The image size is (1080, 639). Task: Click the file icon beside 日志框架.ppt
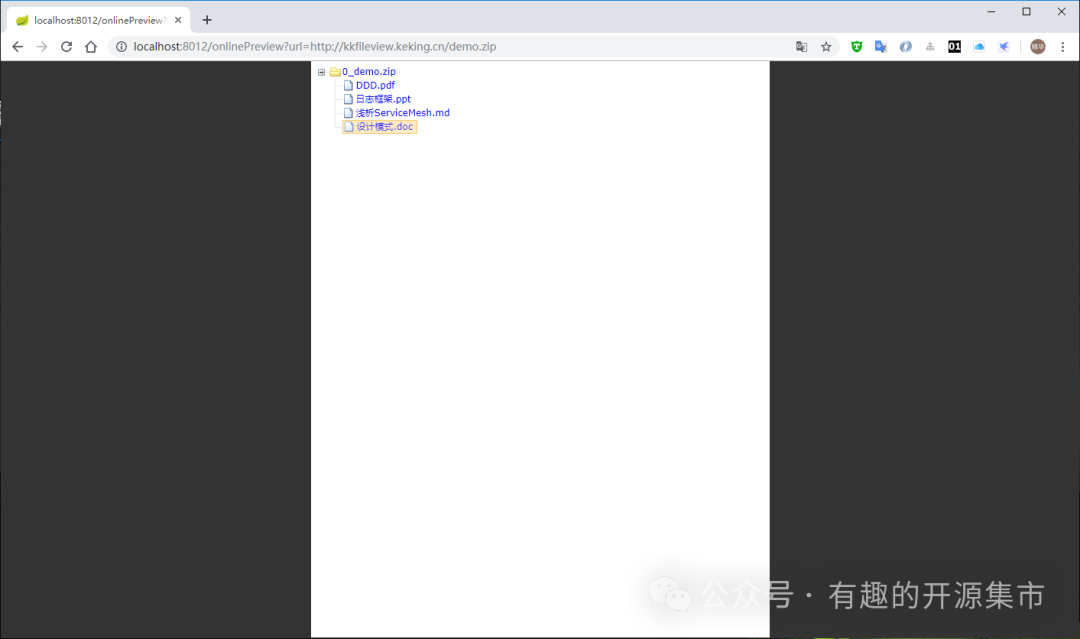coord(349,99)
